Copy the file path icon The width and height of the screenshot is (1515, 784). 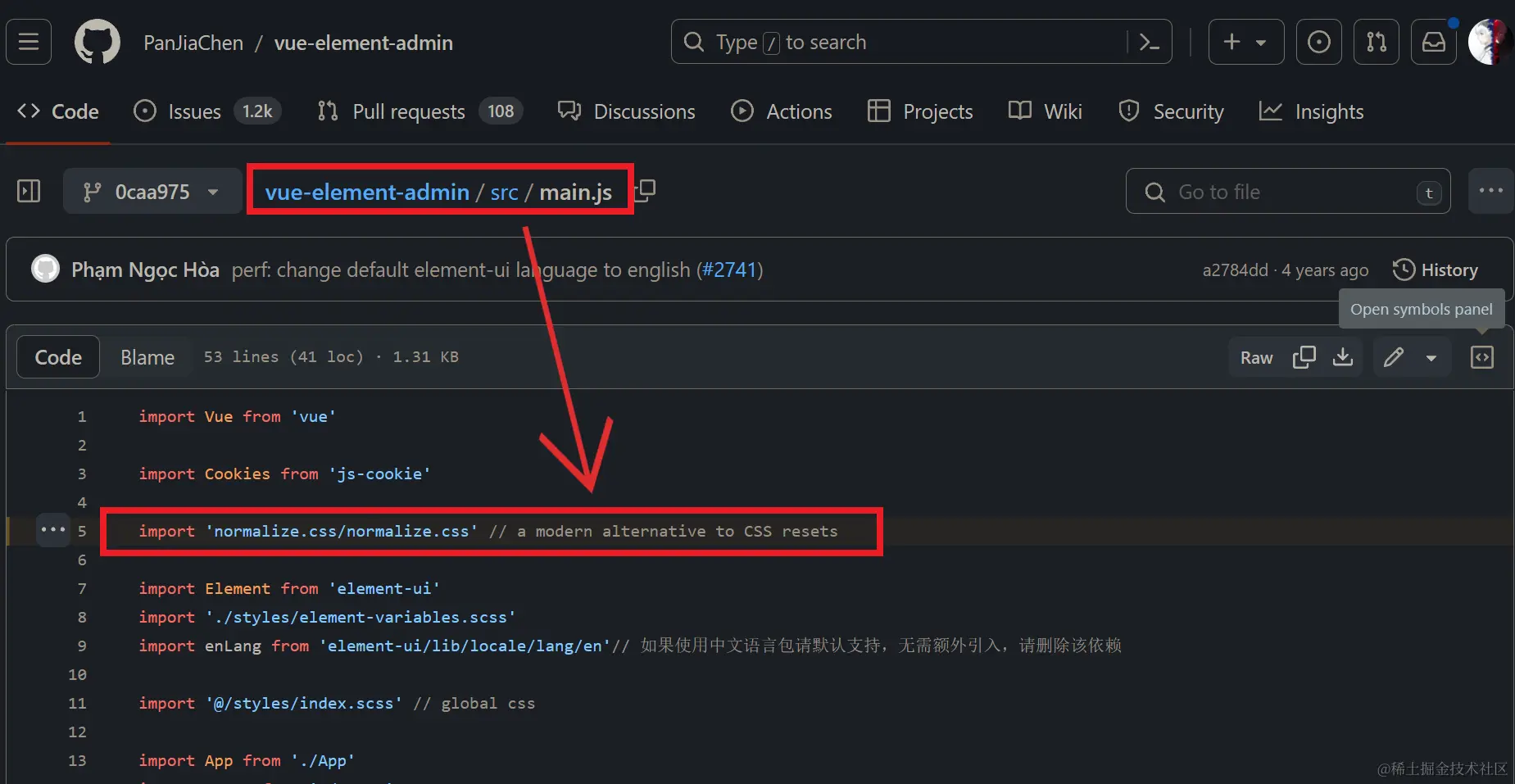pyautogui.click(x=646, y=191)
